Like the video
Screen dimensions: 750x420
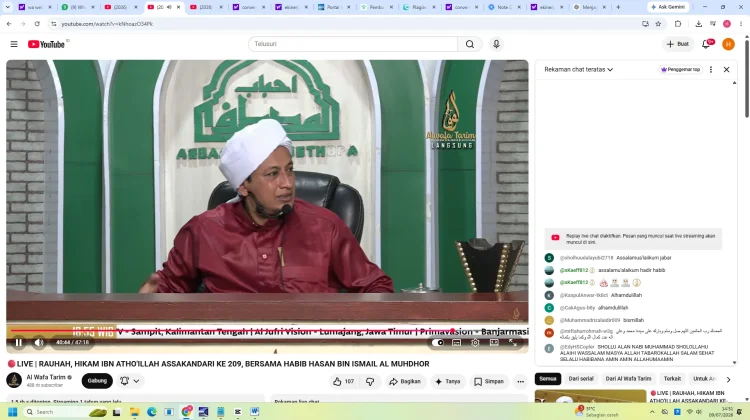click(343, 381)
